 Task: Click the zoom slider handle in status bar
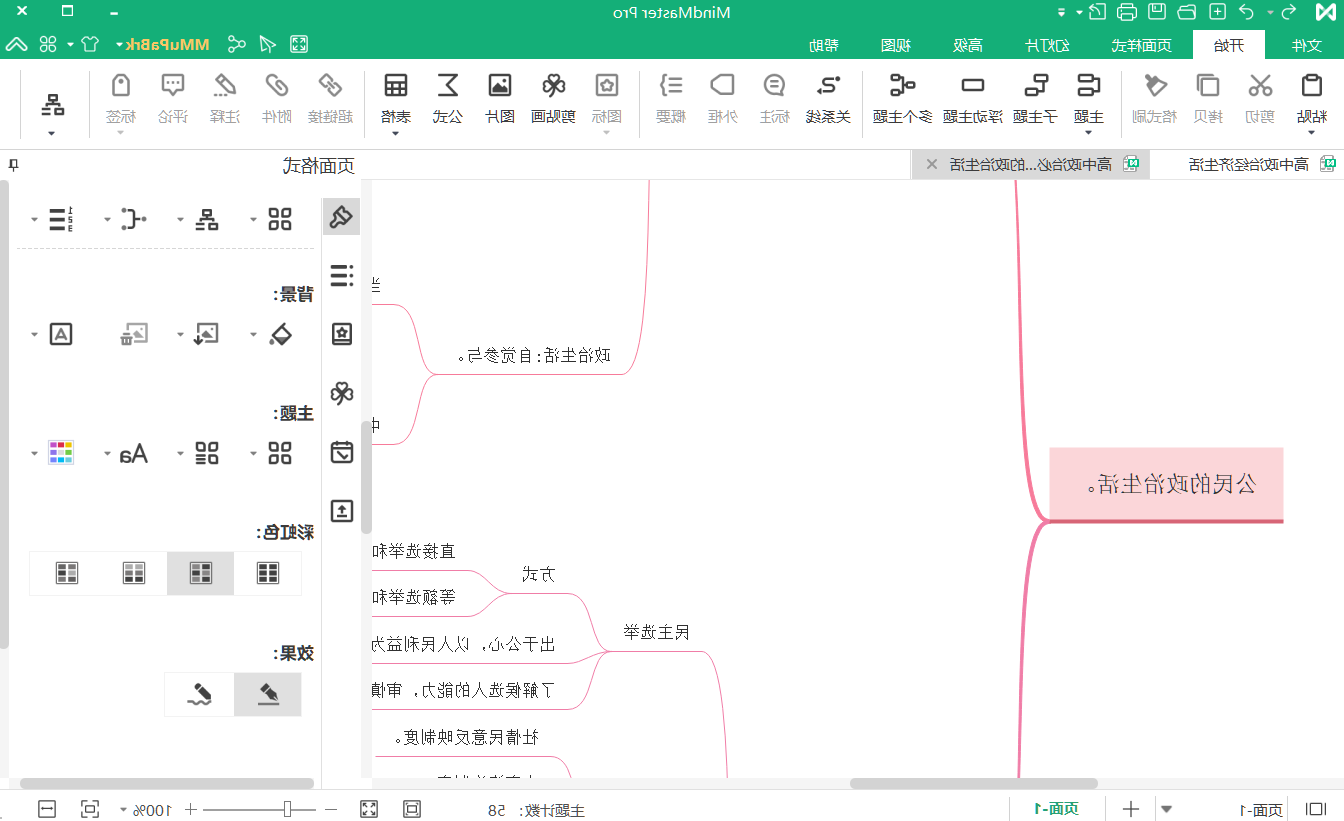(287, 809)
